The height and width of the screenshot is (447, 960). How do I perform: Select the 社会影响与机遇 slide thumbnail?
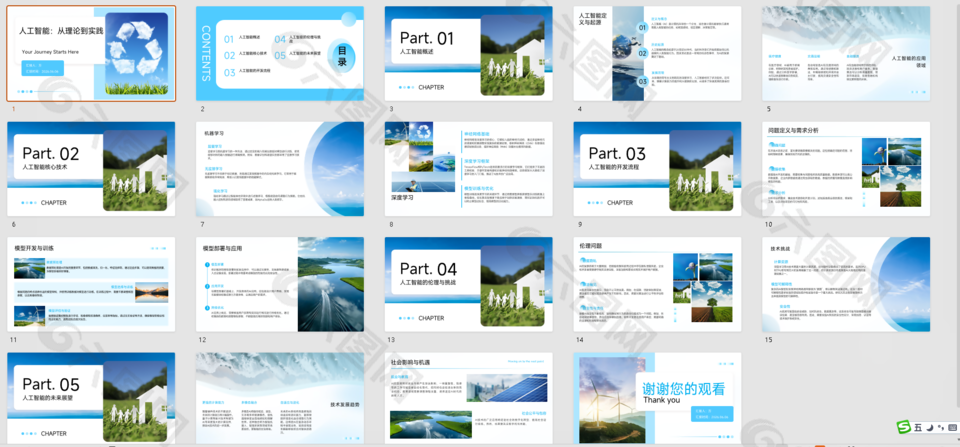coord(468,396)
